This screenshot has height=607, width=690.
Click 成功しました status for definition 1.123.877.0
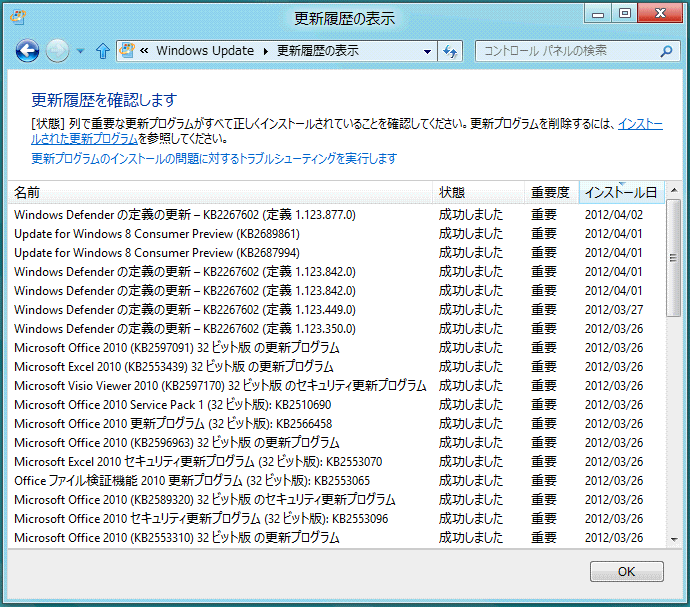tap(470, 215)
